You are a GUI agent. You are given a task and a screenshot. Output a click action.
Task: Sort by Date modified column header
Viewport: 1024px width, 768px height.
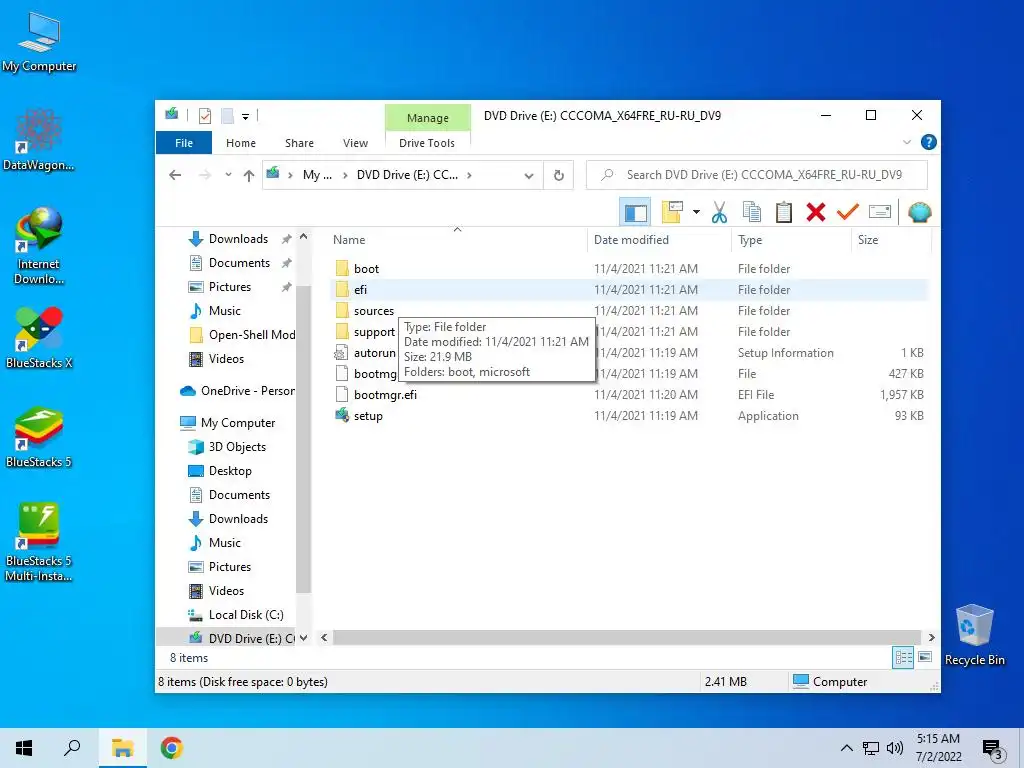click(x=631, y=240)
